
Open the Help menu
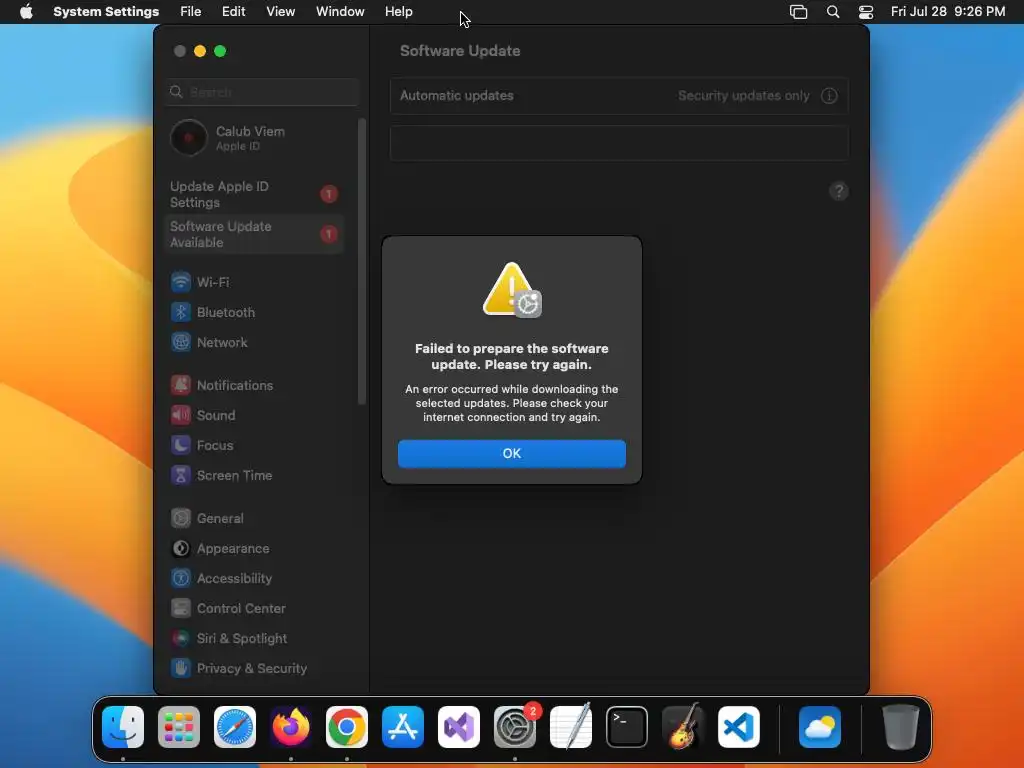click(398, 12)
